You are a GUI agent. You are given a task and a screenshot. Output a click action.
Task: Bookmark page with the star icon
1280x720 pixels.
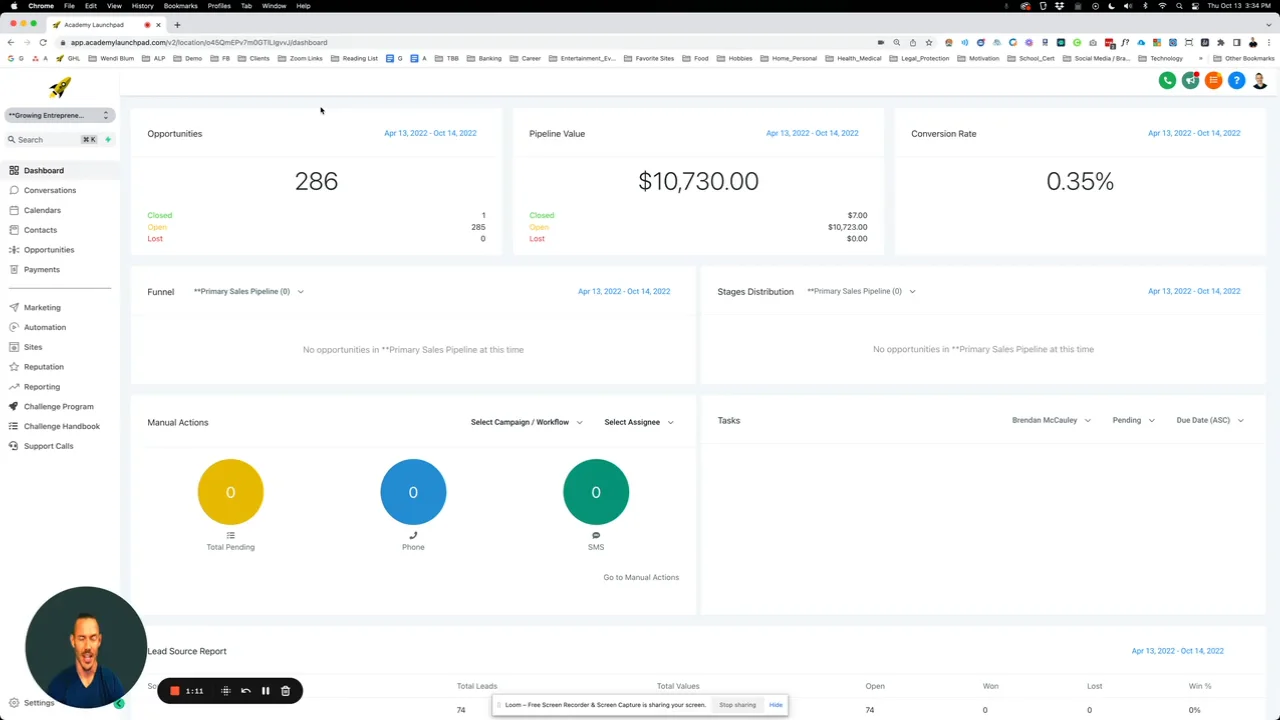click(x=929, y=43)
